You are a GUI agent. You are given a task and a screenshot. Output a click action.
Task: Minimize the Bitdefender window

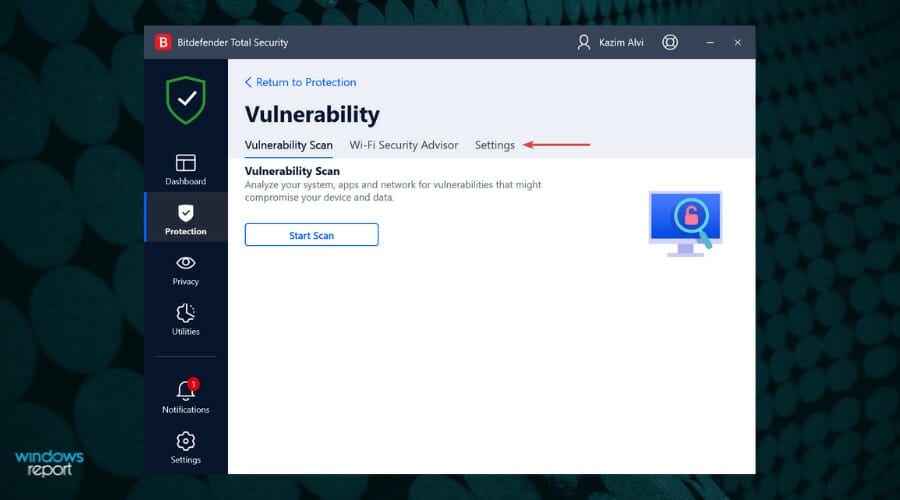710,42
